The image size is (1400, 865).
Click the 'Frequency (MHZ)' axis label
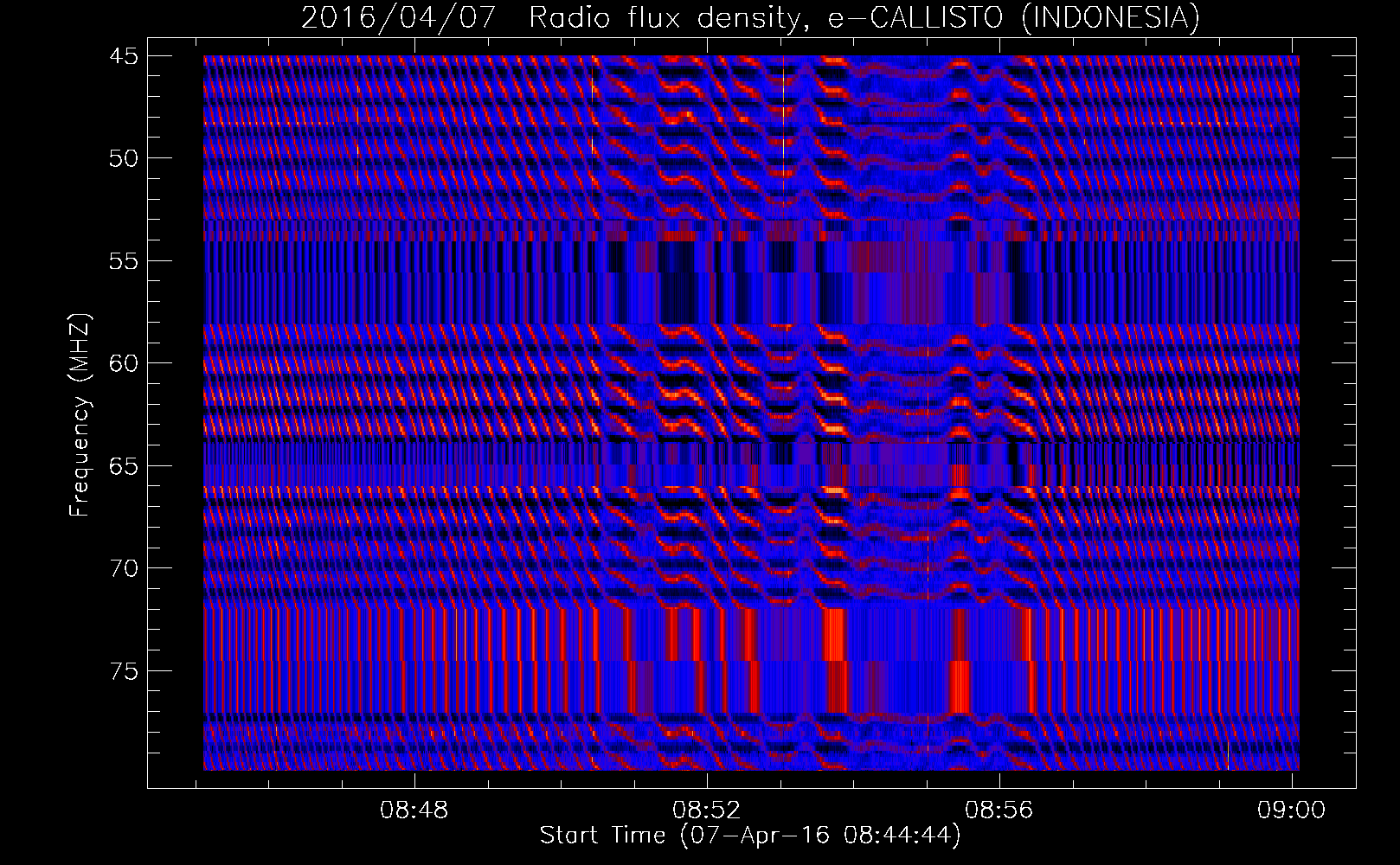80,415
